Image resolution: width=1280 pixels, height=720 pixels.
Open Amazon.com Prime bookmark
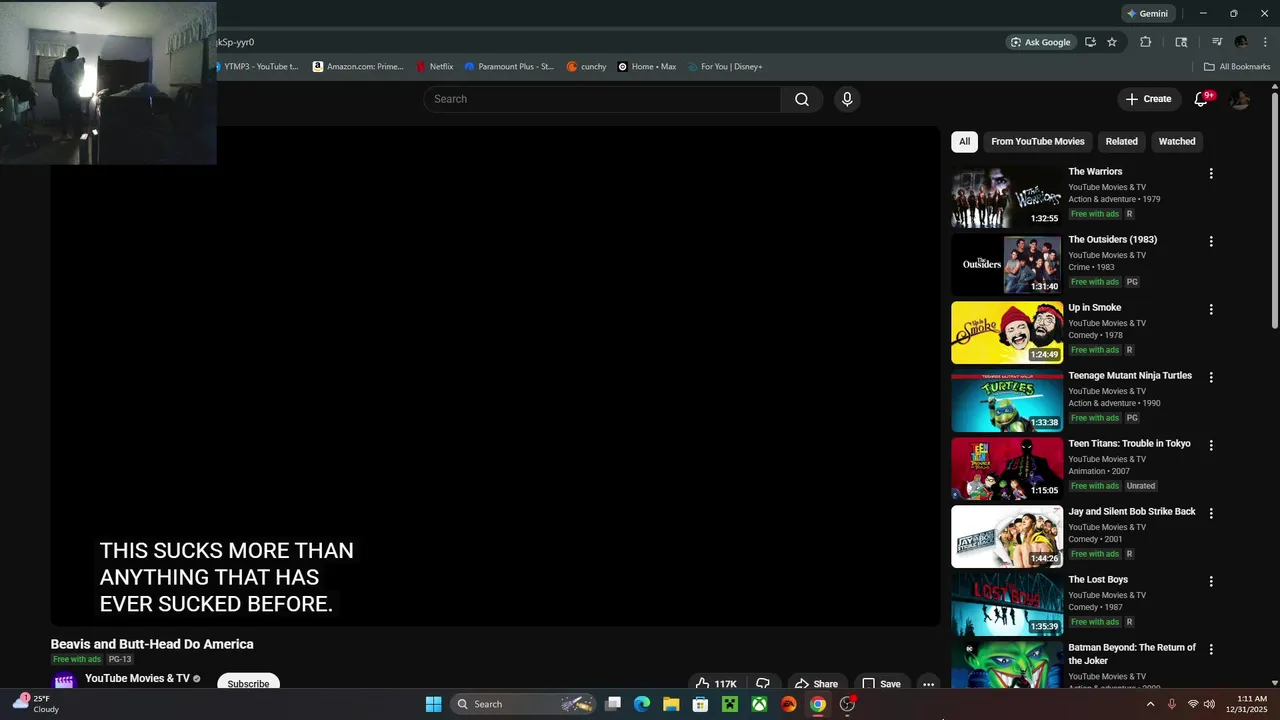358,66
